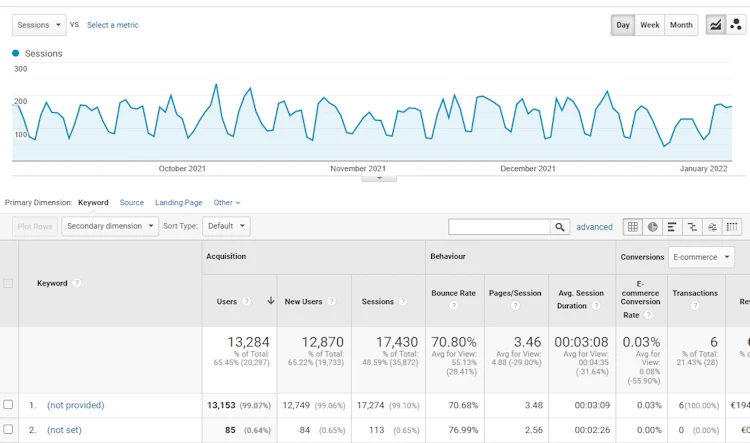Viewport: 750px width, 443px height.
Task: Tick checkbox for (not set) row
Action: pyautogui.click(x=8, y=429)
